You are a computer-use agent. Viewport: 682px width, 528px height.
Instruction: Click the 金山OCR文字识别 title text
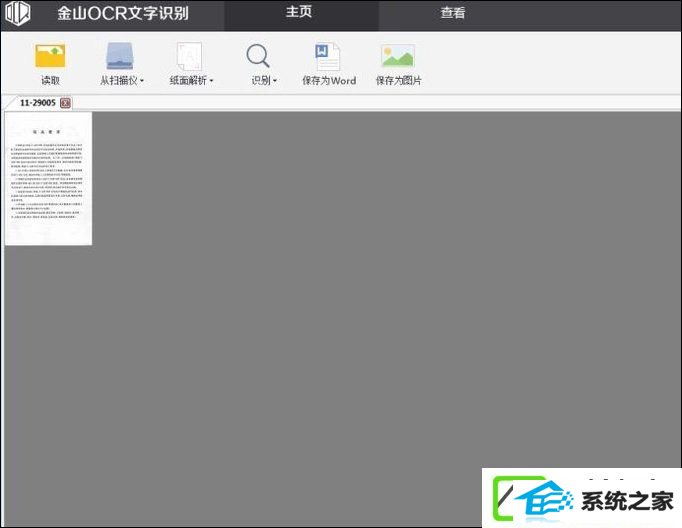123,13
